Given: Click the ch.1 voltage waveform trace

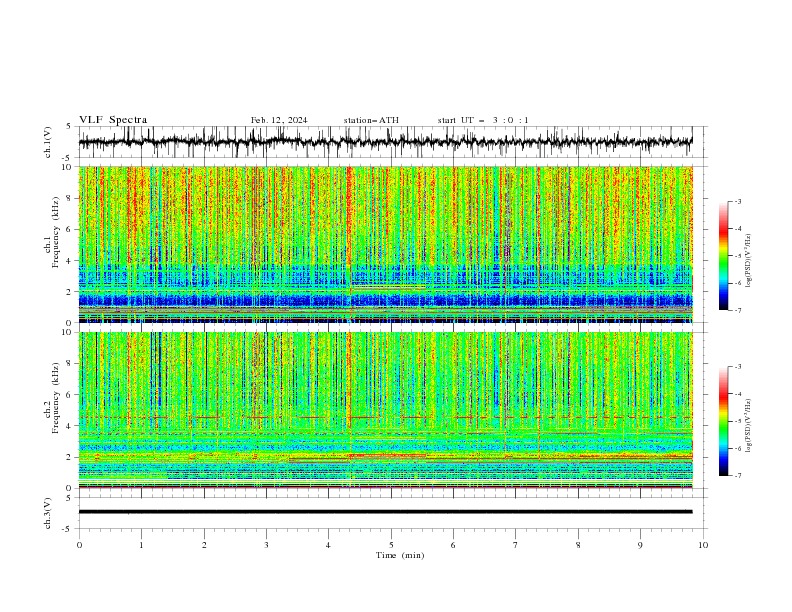Looking at the screenshot, I should 385,142.
